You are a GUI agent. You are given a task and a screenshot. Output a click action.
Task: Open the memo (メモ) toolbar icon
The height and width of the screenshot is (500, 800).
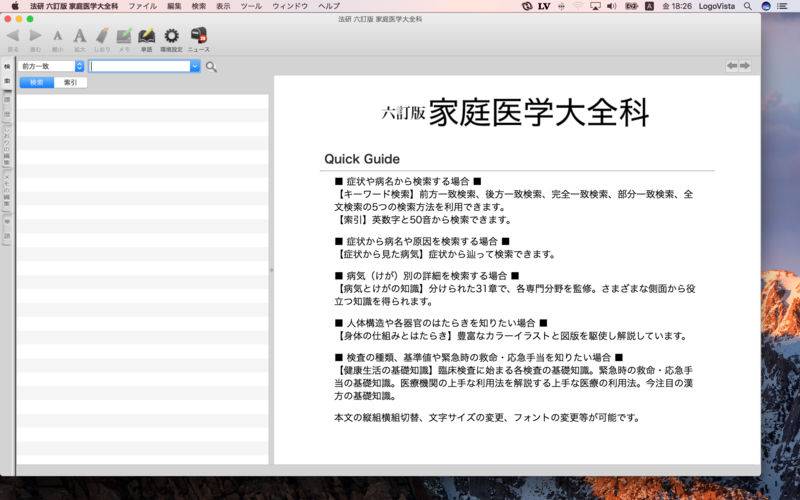124,36
